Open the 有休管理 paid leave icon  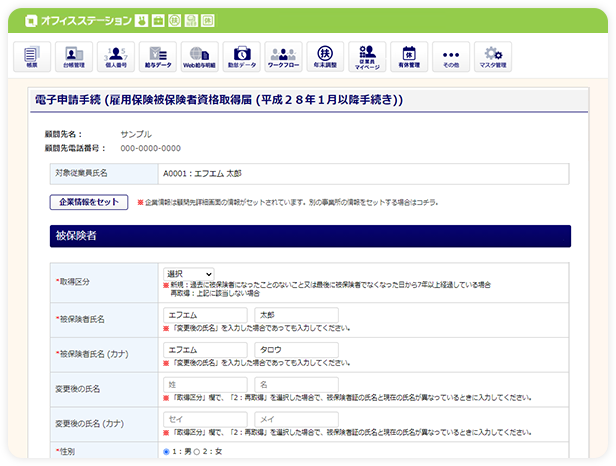[409, 57]
